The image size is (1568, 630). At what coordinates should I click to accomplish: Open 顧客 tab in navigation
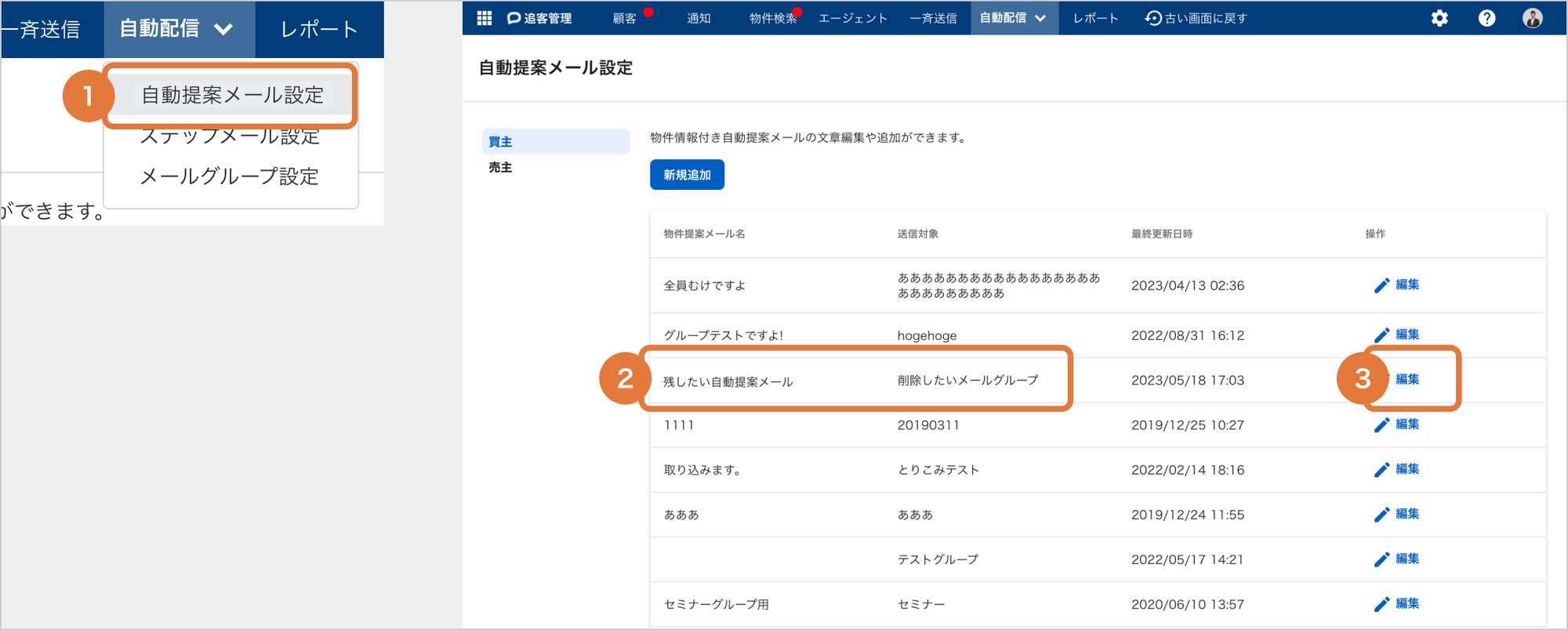tap(624, 18)
